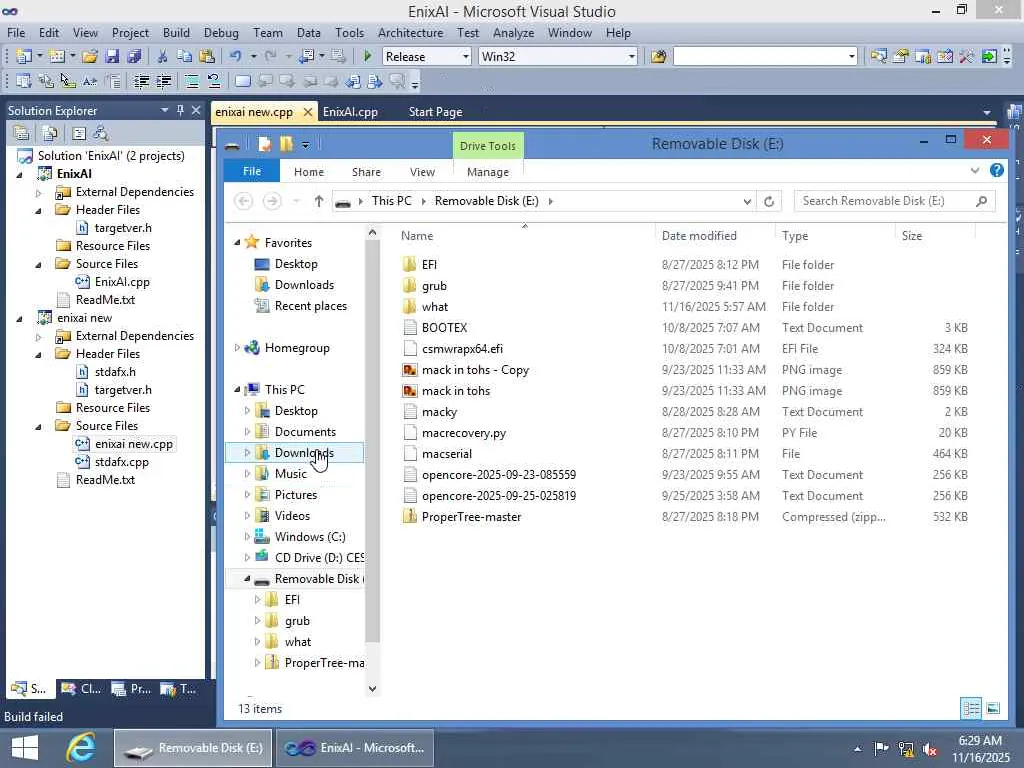Select stdafx.cpp in Solution Explorer

click(121, 462)
